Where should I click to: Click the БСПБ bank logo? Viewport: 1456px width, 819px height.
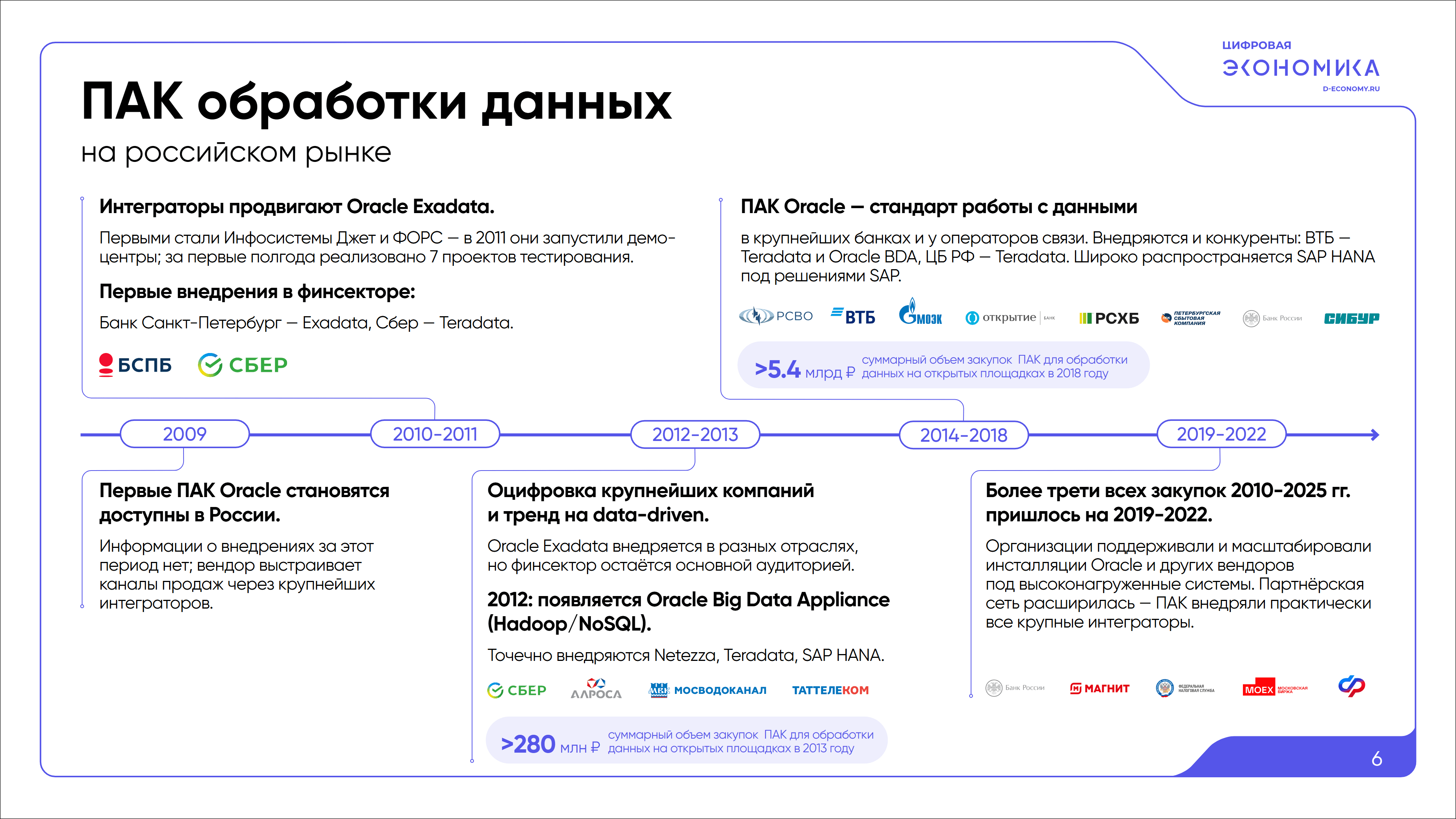coord(135,364)
